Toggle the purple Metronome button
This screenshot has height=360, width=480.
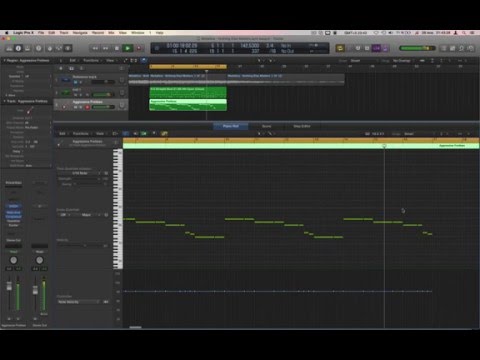(385, 48)
